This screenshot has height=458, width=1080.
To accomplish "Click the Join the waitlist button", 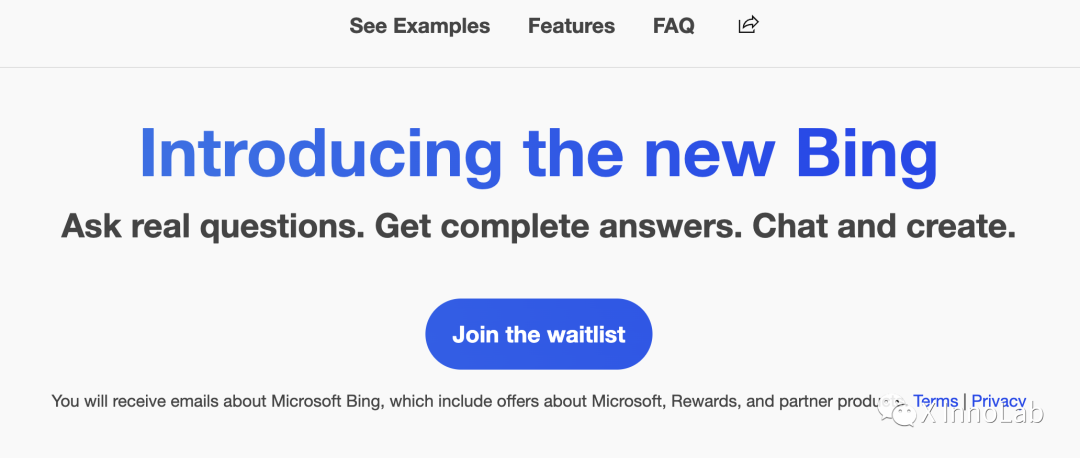I will [x=539, y=334].
